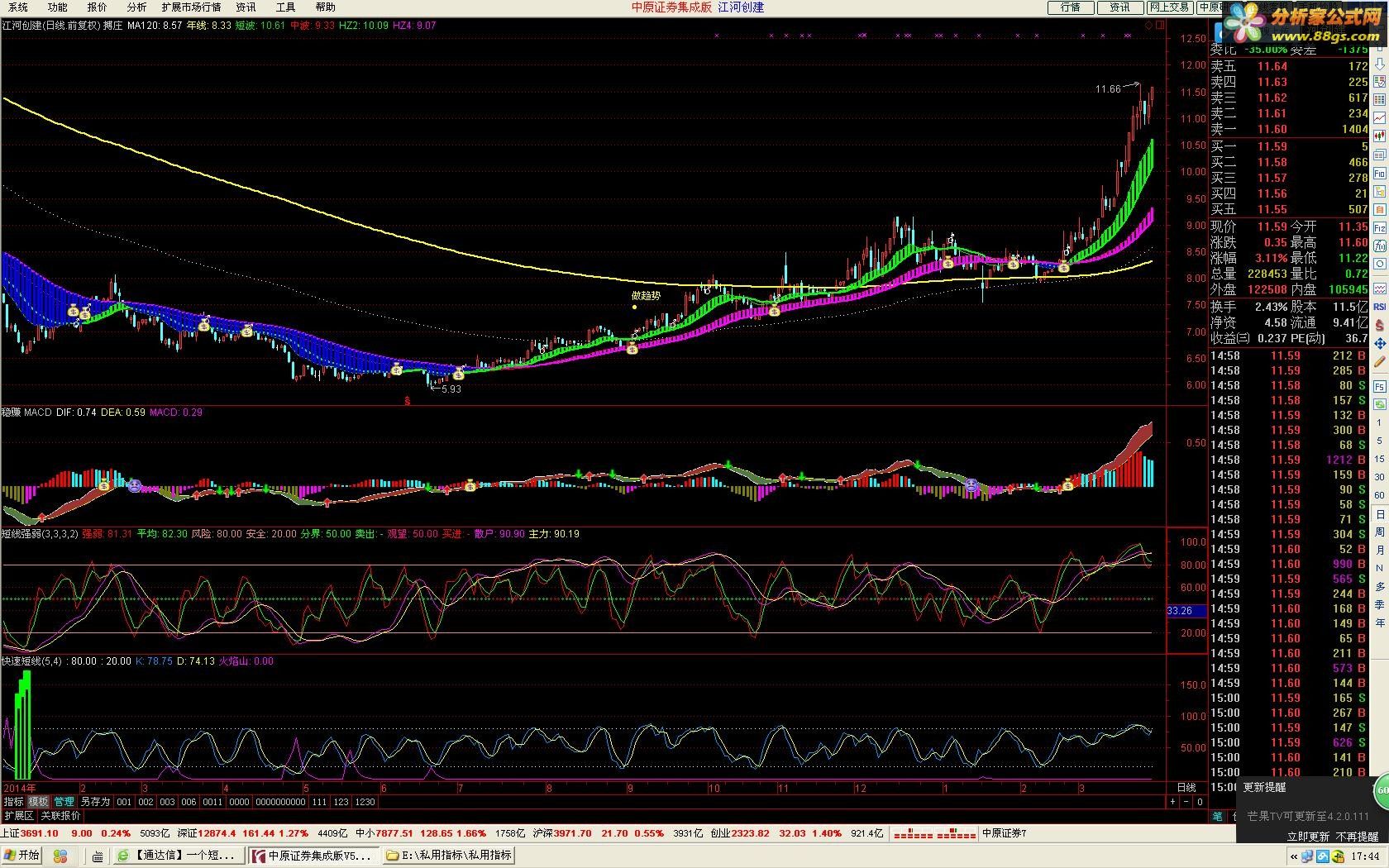Click the FS icon in right toolbar
The width and height of the screenshot is (1389, 868).
(x=1379, y=386)
